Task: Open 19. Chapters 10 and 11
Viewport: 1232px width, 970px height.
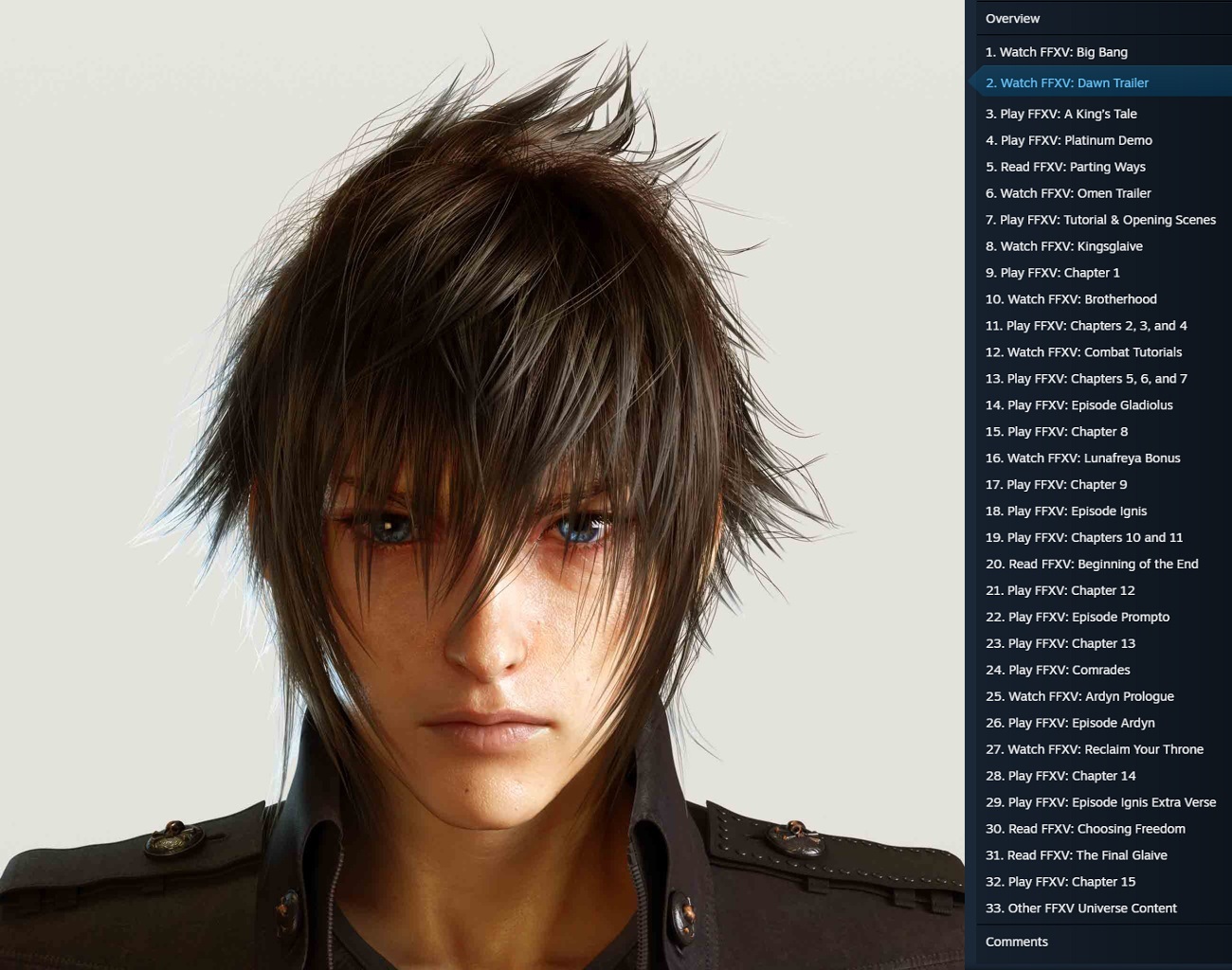Action: (x=1084, y=538)
